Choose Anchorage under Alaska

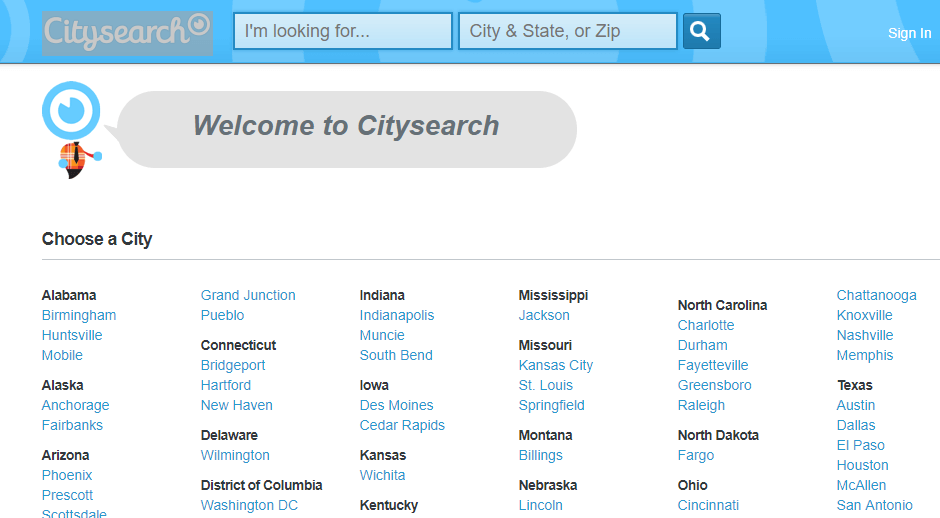pyautogui.click(x=76, y=405)
